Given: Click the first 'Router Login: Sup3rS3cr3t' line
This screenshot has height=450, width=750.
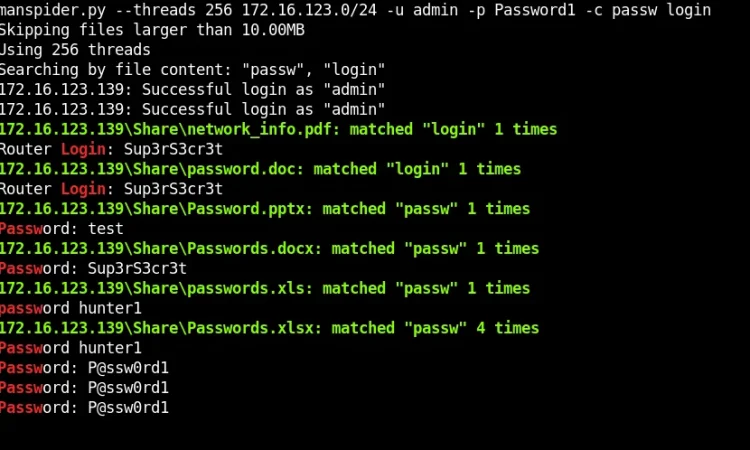Looking at the screenshot, I should [x=111, y=149].
